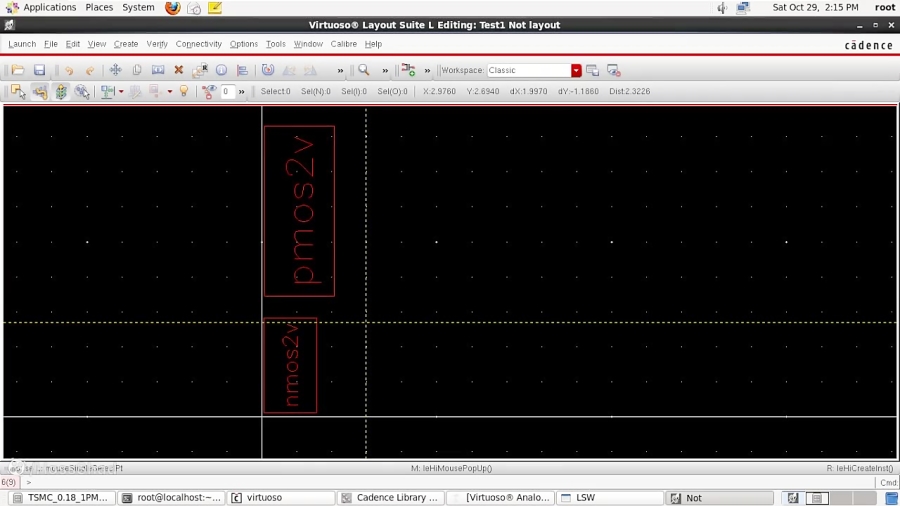The height and width of the screenshot is (506, 900).
Task: Open the Connectivity menu
Action: [x=199, y=44]
